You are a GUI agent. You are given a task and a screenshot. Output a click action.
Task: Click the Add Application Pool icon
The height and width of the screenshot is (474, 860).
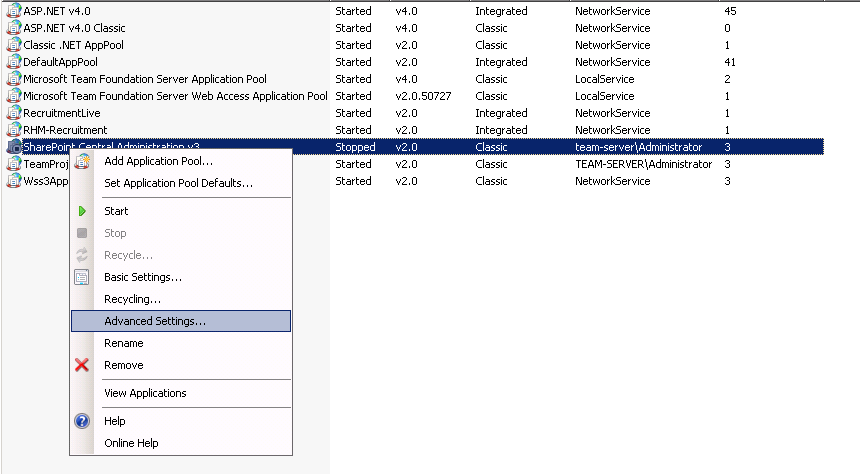(x=82, y=161)
